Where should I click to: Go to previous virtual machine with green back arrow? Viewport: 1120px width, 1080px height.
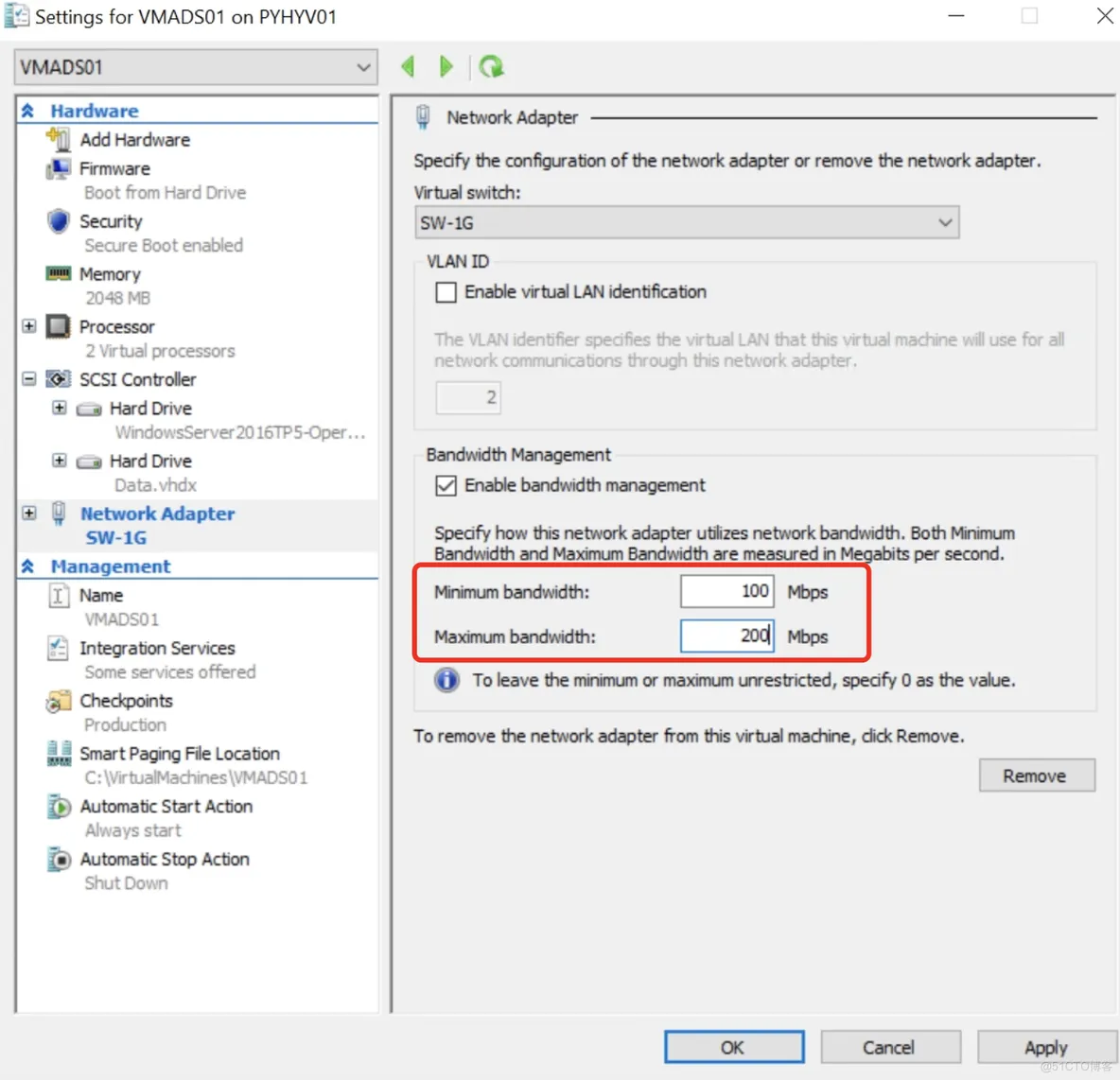pos(409,66)
